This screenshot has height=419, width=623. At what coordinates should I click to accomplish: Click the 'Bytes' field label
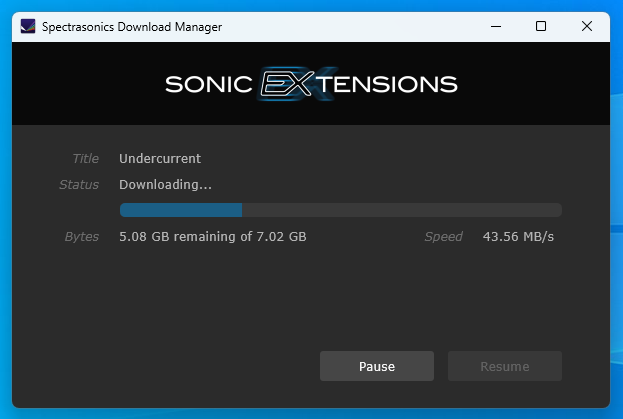coord(81,237)
